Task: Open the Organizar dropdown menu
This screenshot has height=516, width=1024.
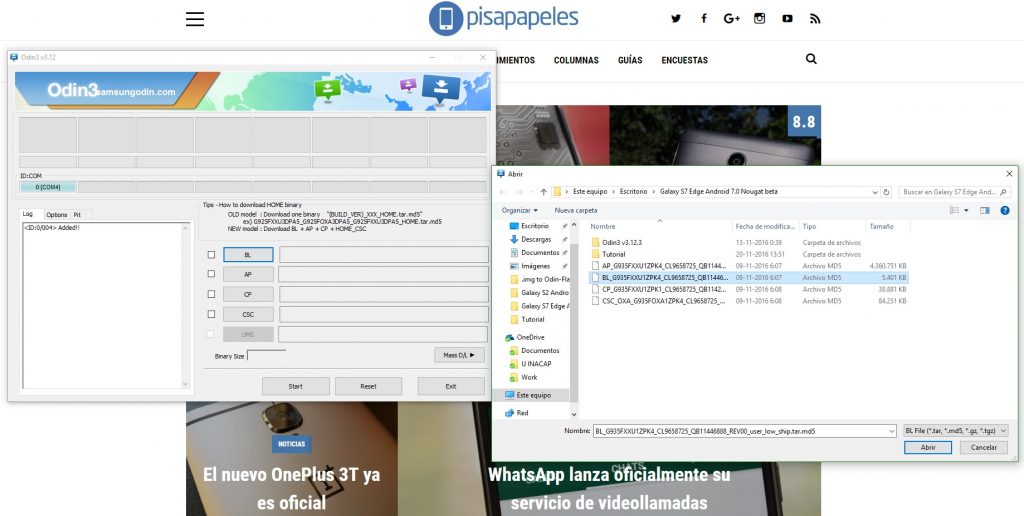Action: tap(520, 210)
